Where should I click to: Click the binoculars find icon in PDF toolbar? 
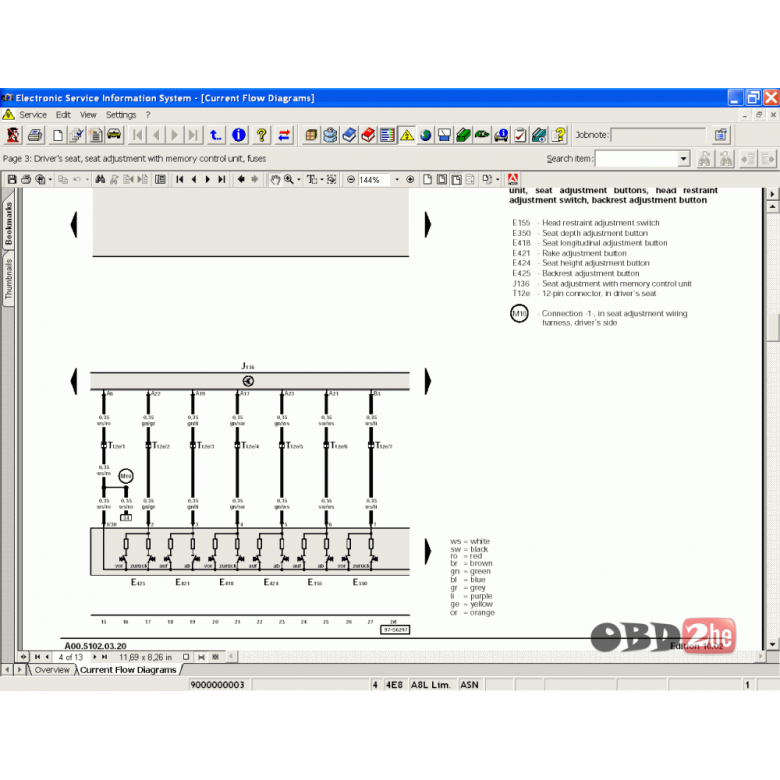[100, 180]
